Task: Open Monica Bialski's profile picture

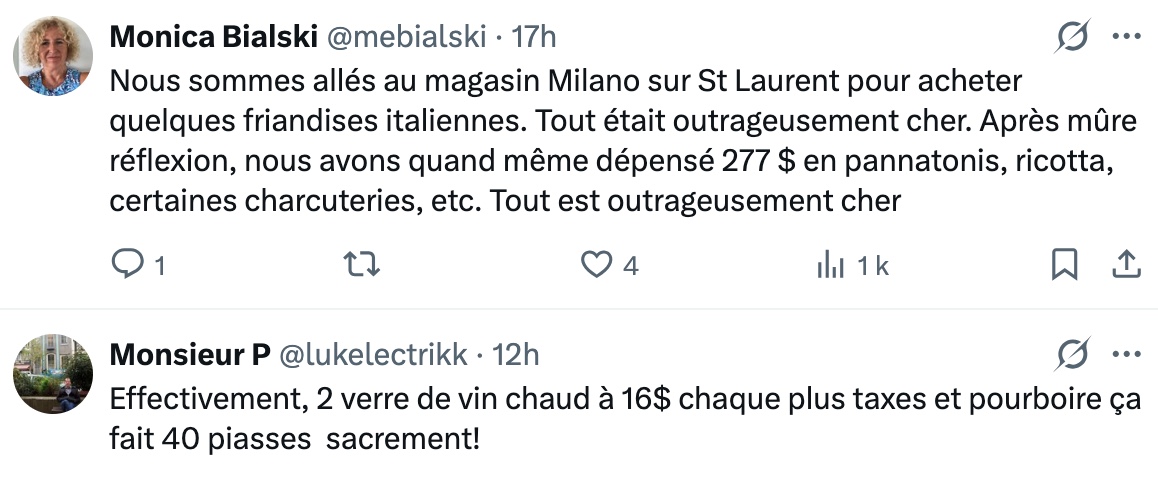Action: (x=53, y=57)
